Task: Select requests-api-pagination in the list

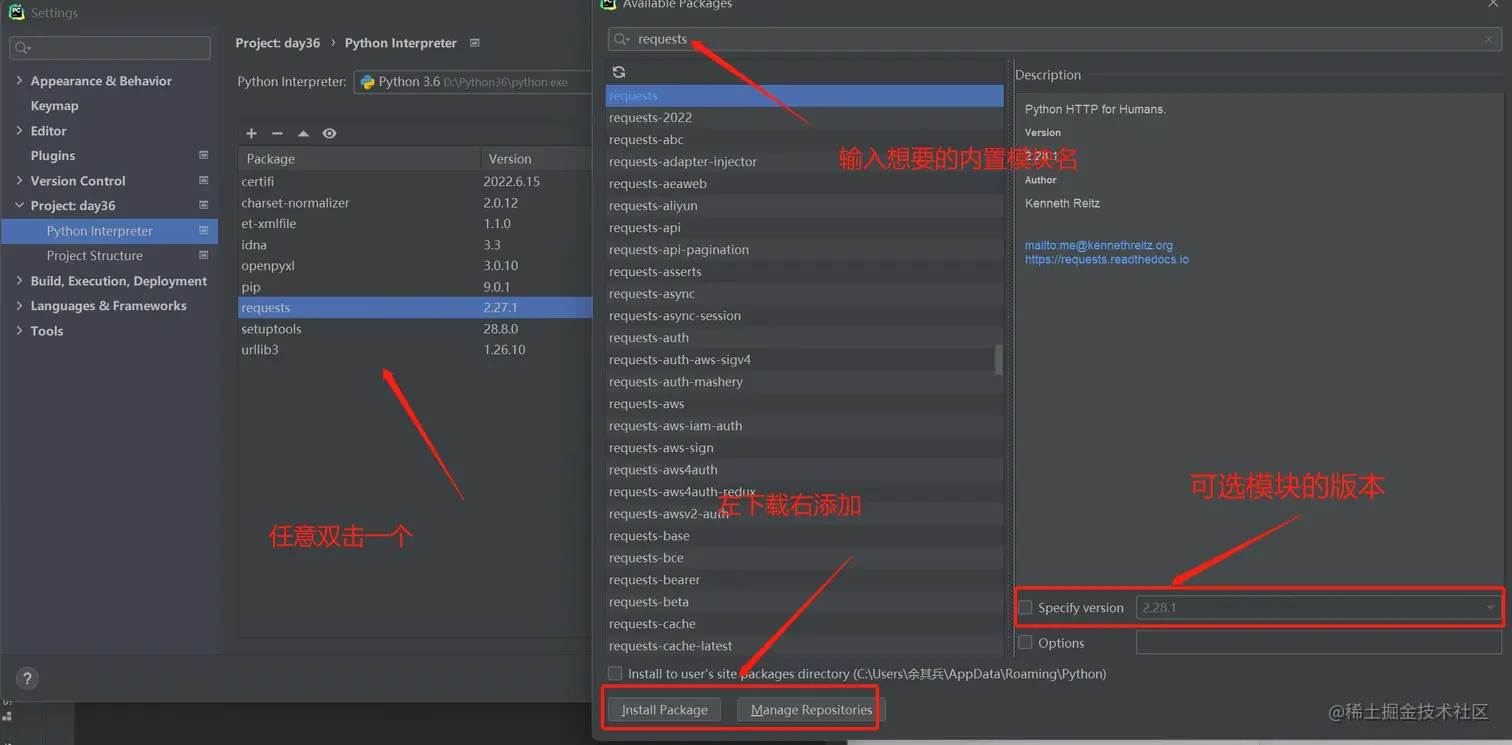Action: (x=805, y=250)
